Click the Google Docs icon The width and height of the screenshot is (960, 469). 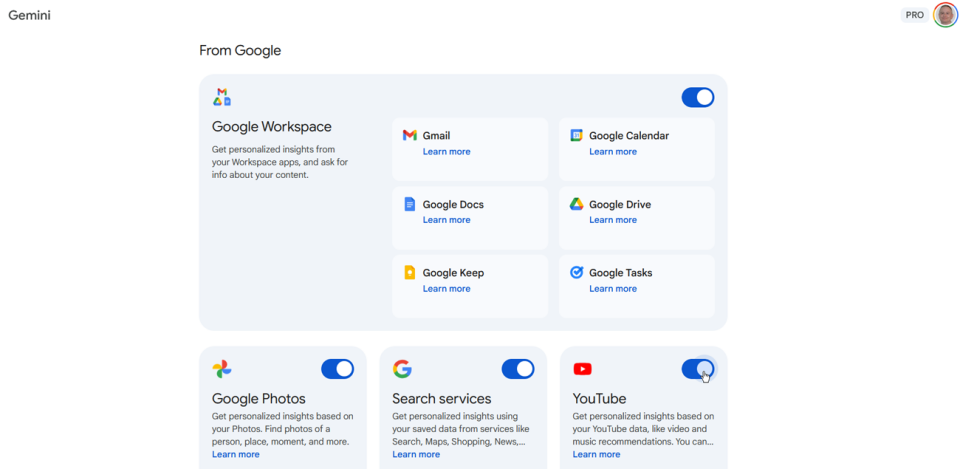[x=410, y=204]
